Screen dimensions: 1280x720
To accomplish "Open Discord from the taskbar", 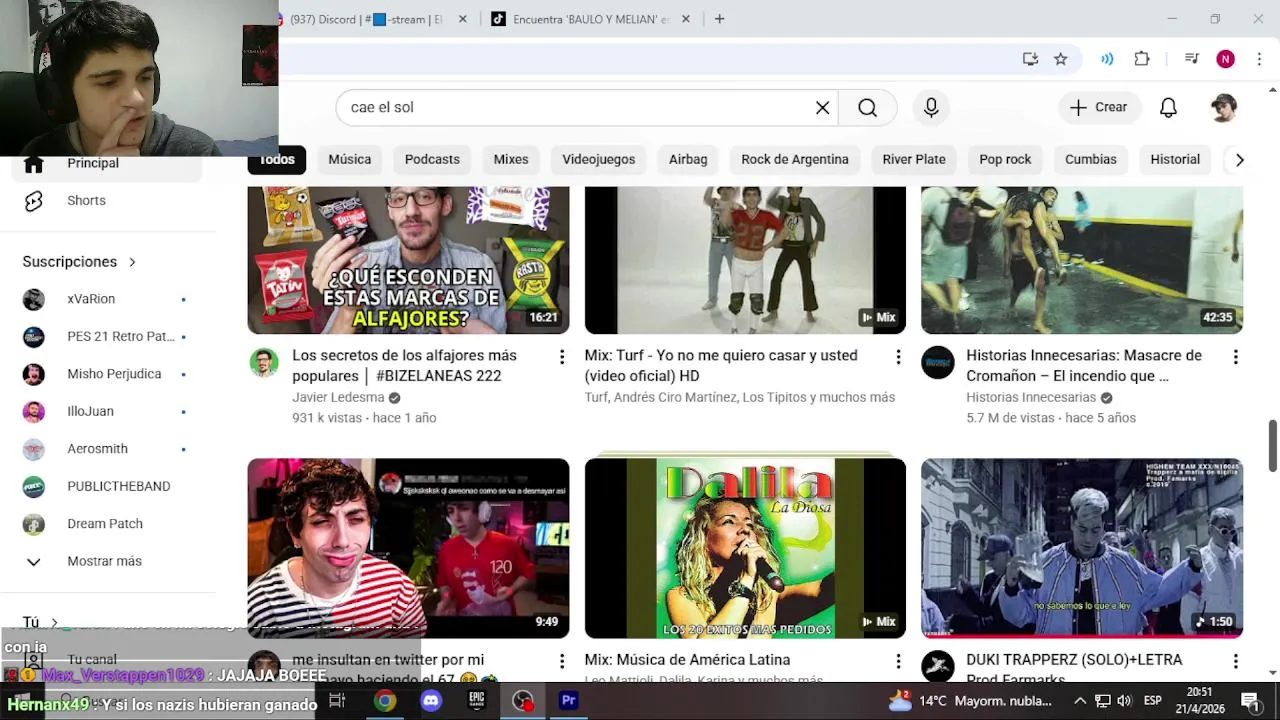I will pyautogui.click(x=431, y=701).
